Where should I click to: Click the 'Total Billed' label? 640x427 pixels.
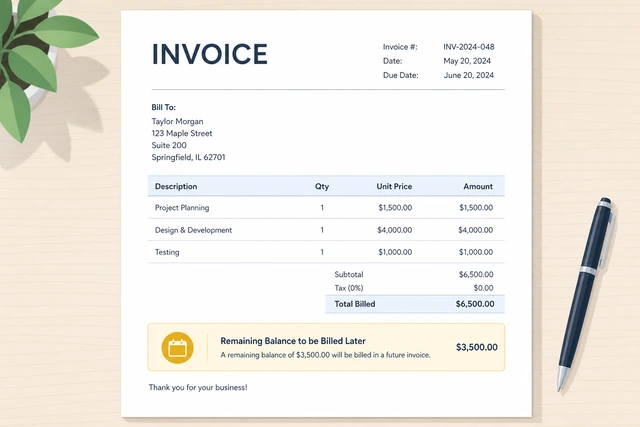tap(355, 304)
